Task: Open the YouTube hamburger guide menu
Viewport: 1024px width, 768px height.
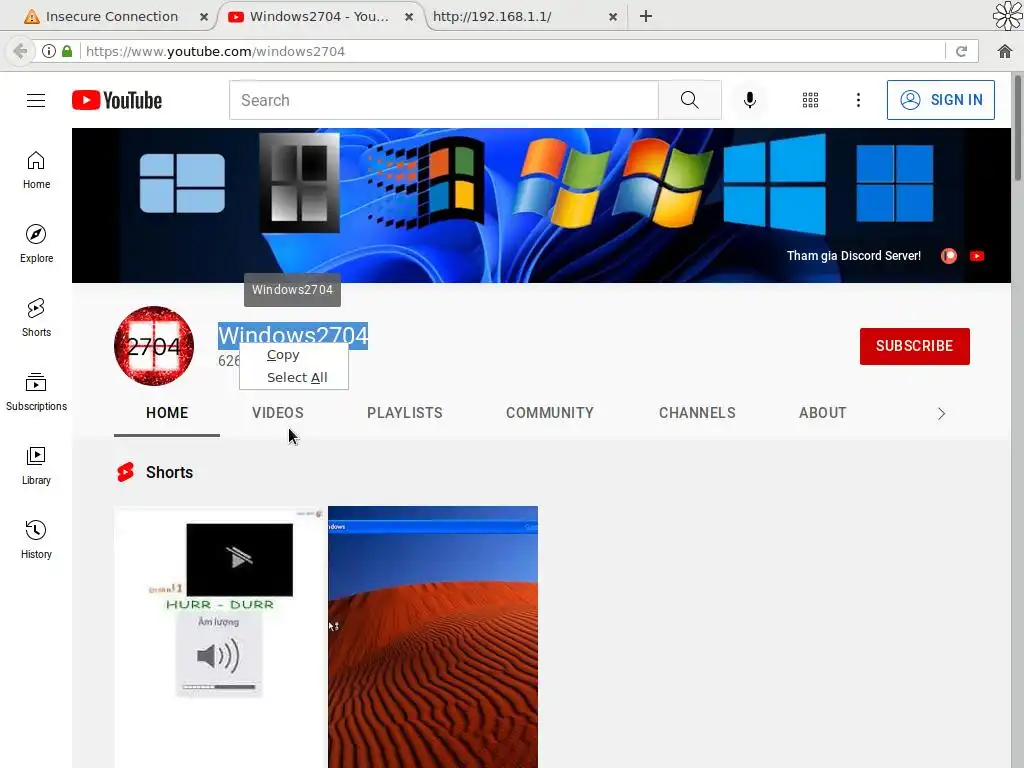Action: point(36,100)
